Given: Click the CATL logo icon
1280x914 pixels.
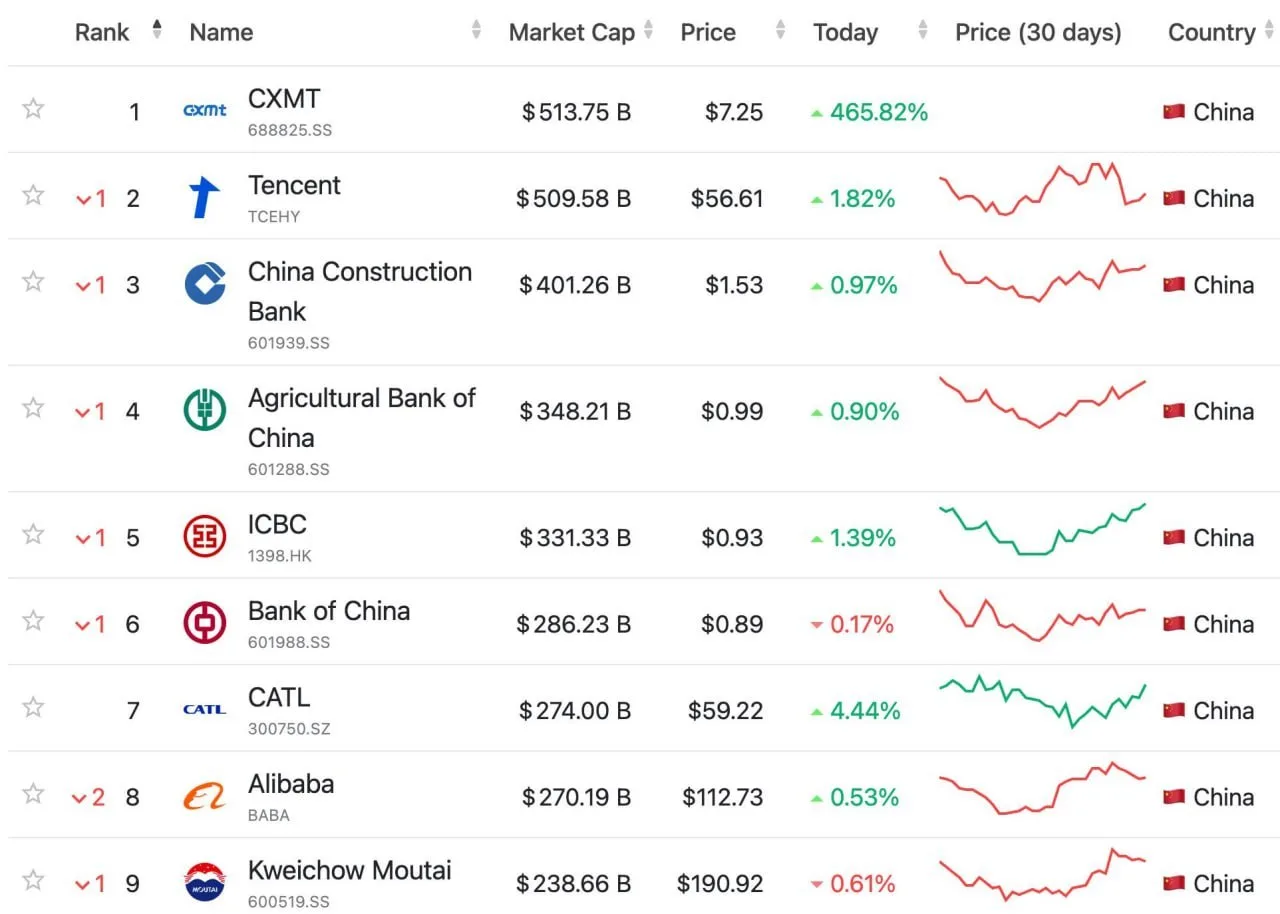Looking at the screenshot, I should point(205,710).
